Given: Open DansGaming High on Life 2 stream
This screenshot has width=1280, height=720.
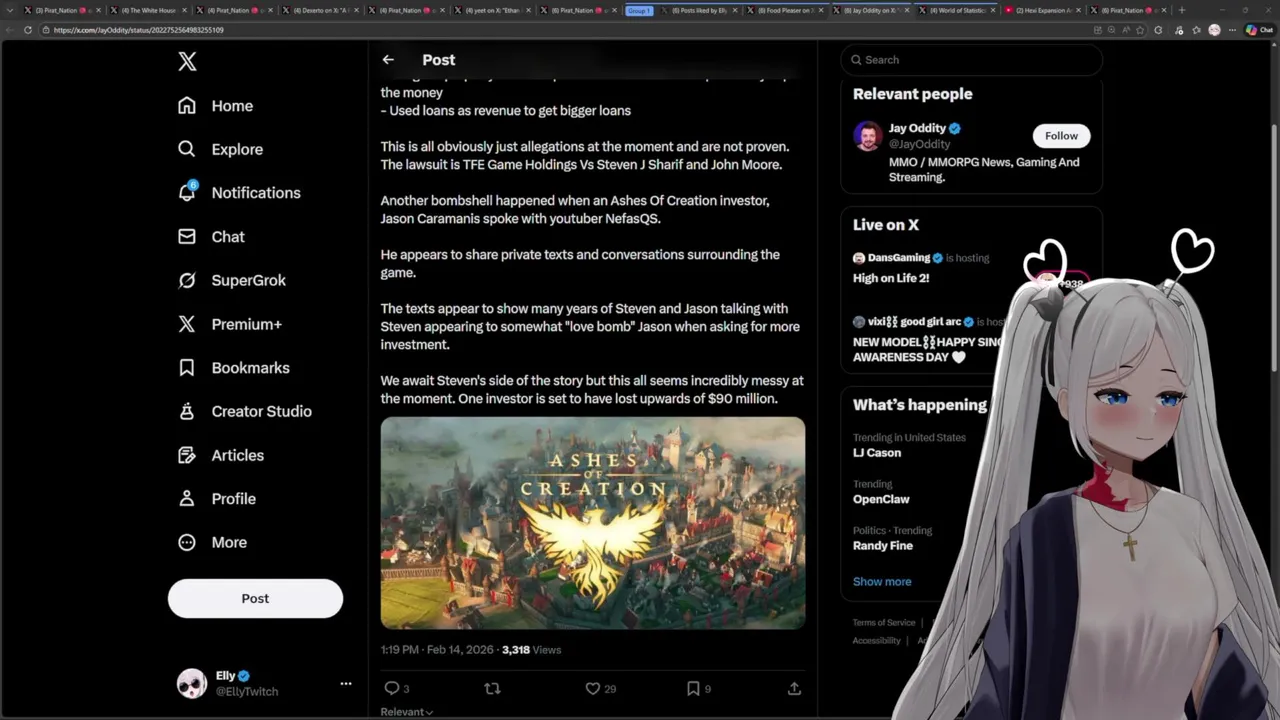Looking at the screenshot, I should pyautogui.click(x=922, y=268).
